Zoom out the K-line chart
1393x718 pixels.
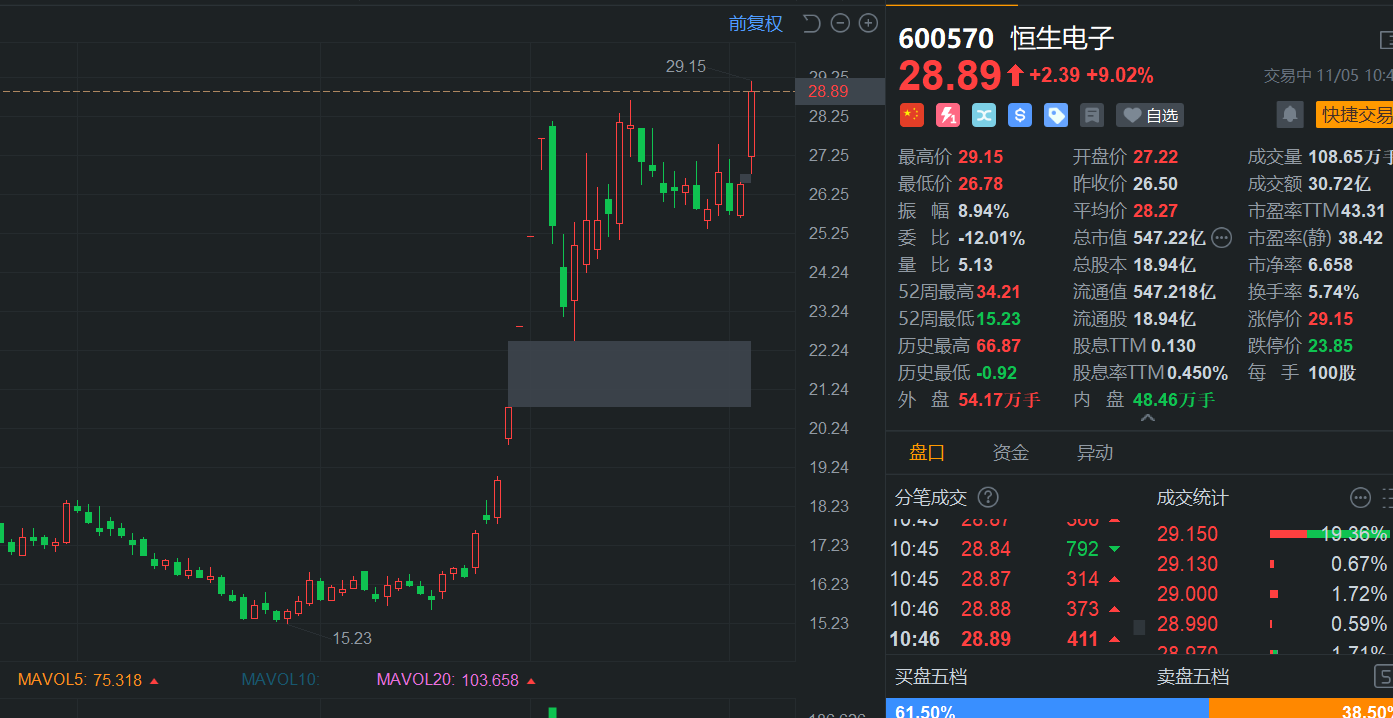pyautogui.click(x=840, y=23)
